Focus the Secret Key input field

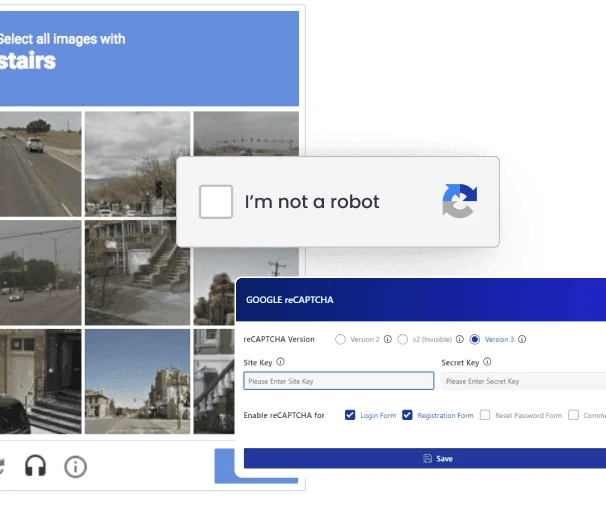coord(524,381)
